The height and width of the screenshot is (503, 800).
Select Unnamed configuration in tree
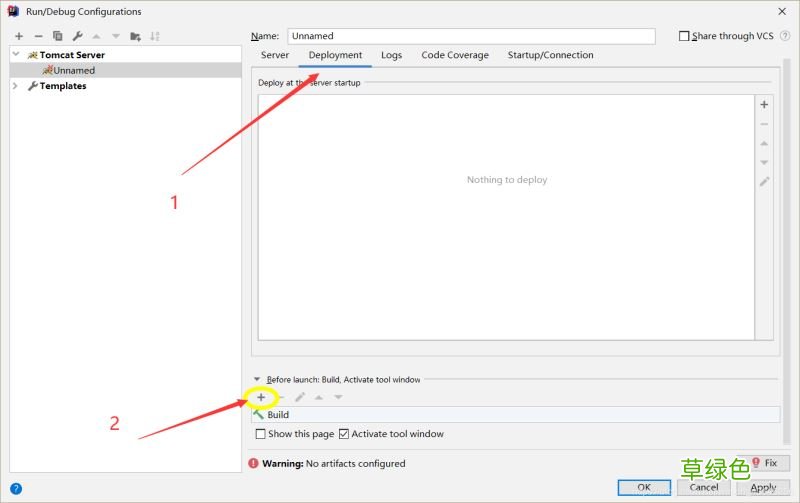[x=126, y=70]
